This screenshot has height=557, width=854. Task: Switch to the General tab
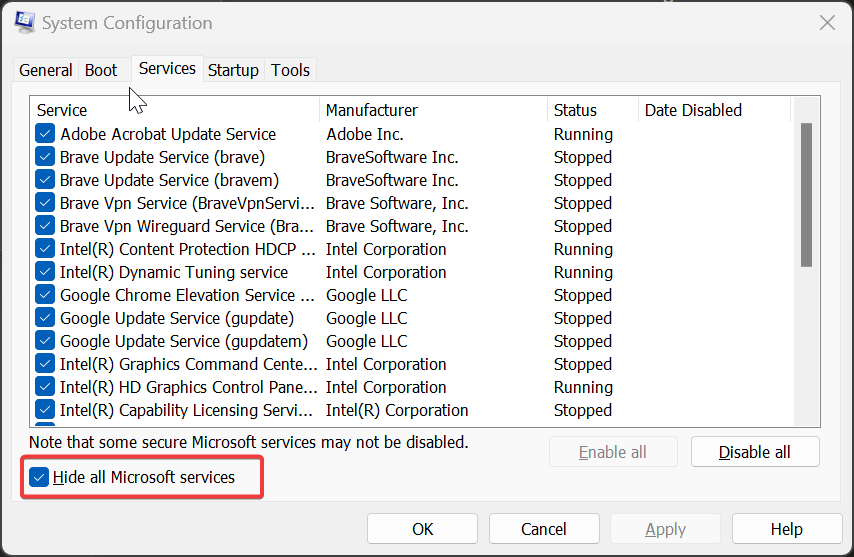tap(46, 70)
